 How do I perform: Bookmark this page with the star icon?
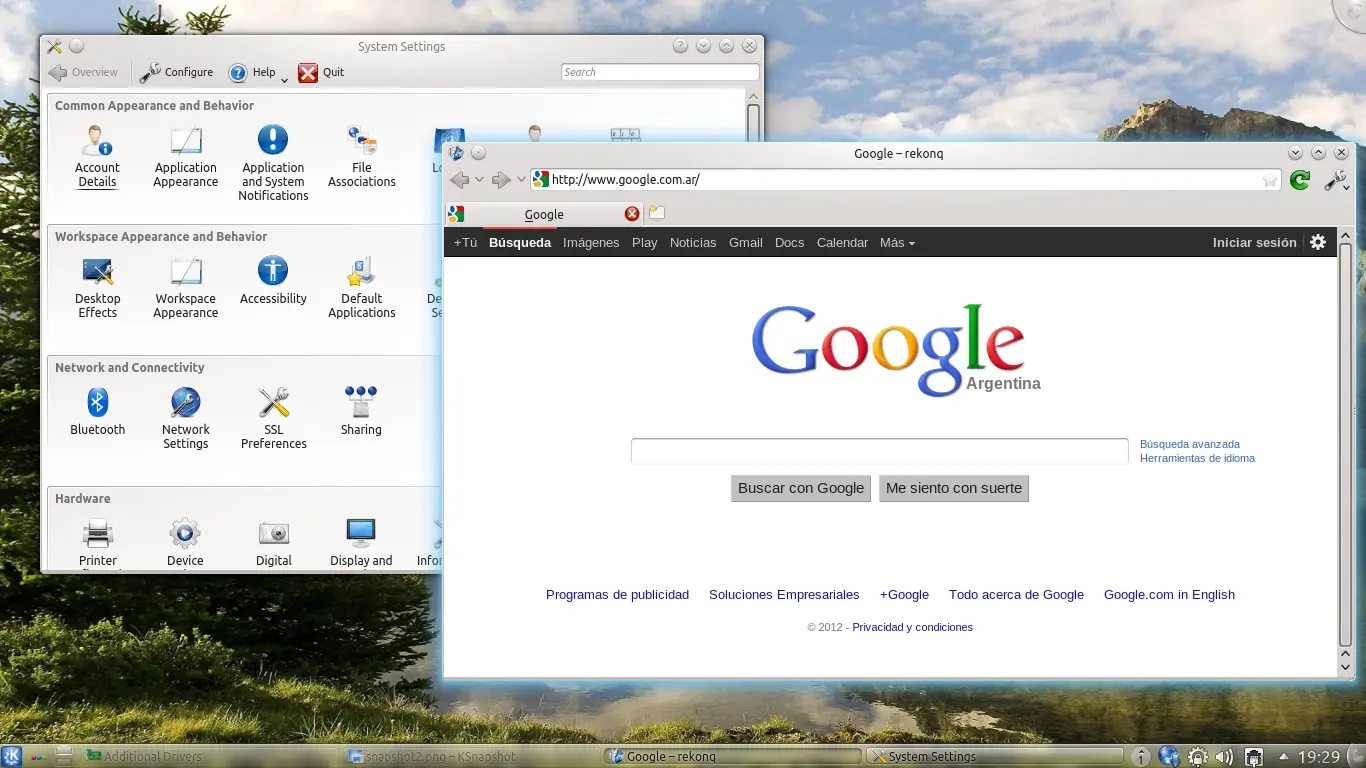pos(1270,180)
